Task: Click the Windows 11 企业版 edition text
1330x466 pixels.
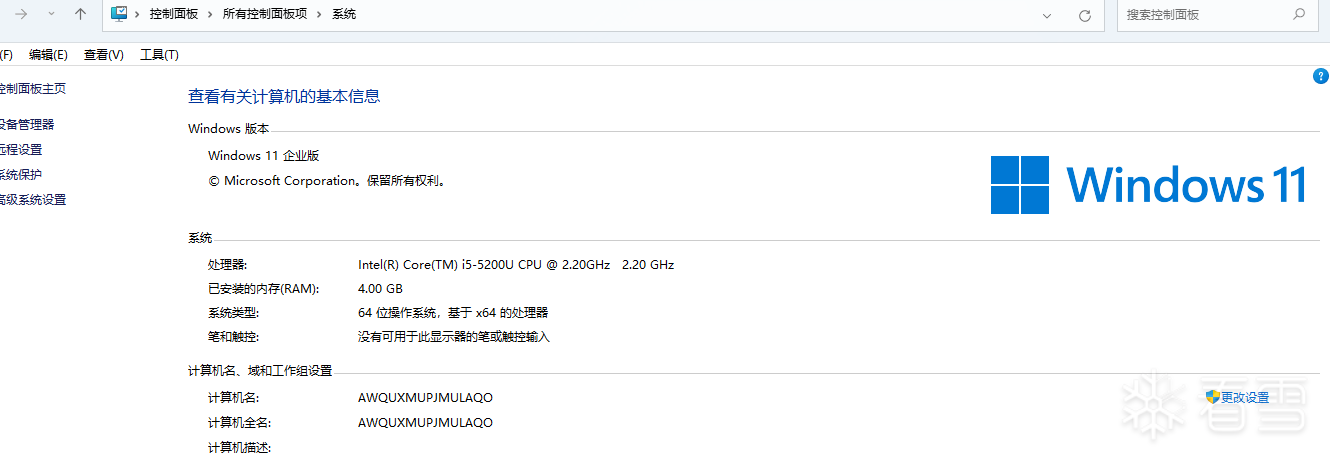Action: point(263,155)
